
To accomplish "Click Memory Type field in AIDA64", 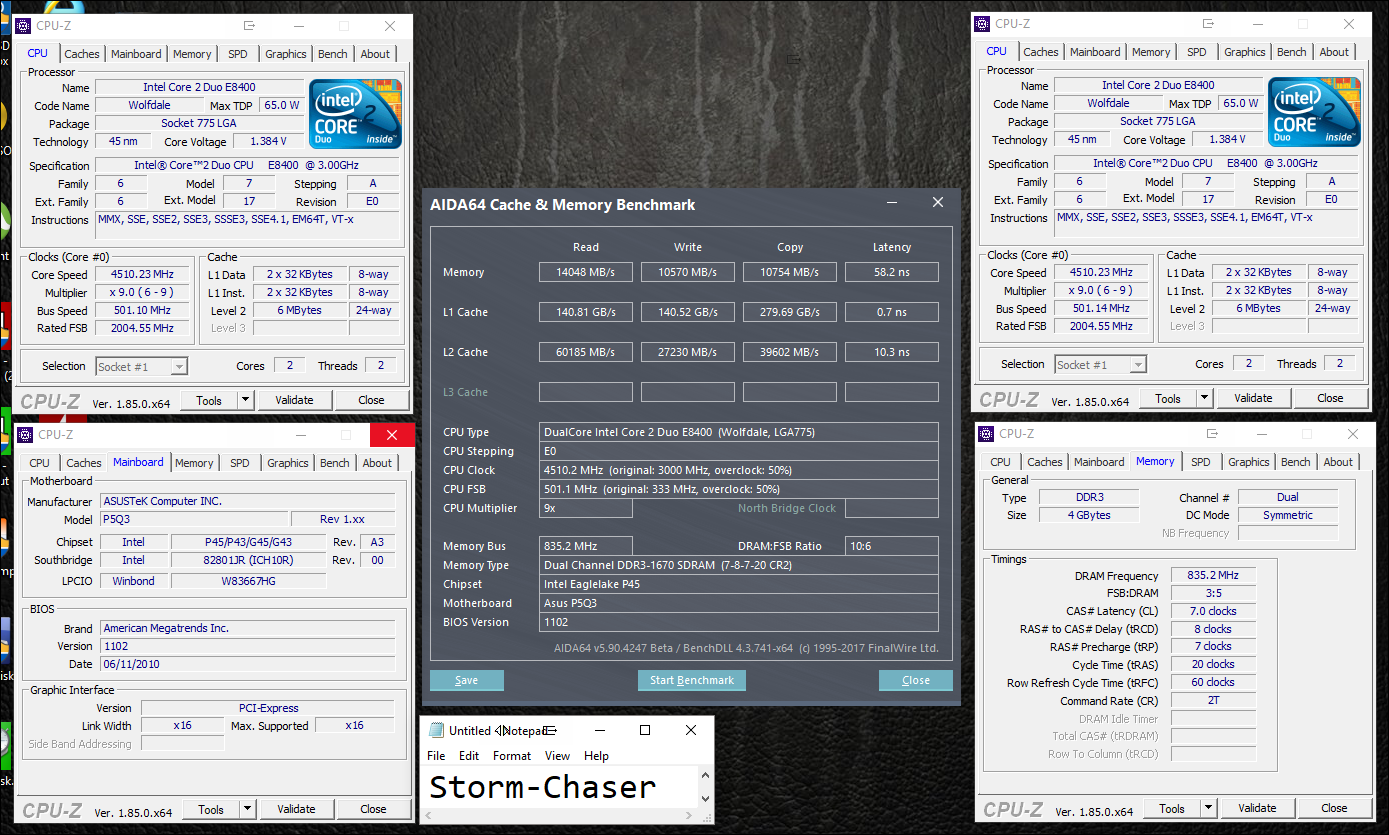I will pos(739,565).
